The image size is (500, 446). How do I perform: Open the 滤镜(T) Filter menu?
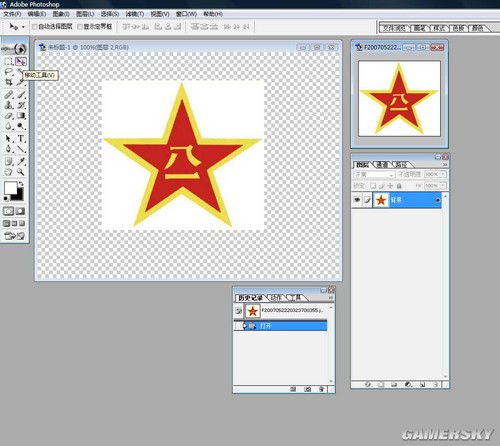(x=135, y=14)
